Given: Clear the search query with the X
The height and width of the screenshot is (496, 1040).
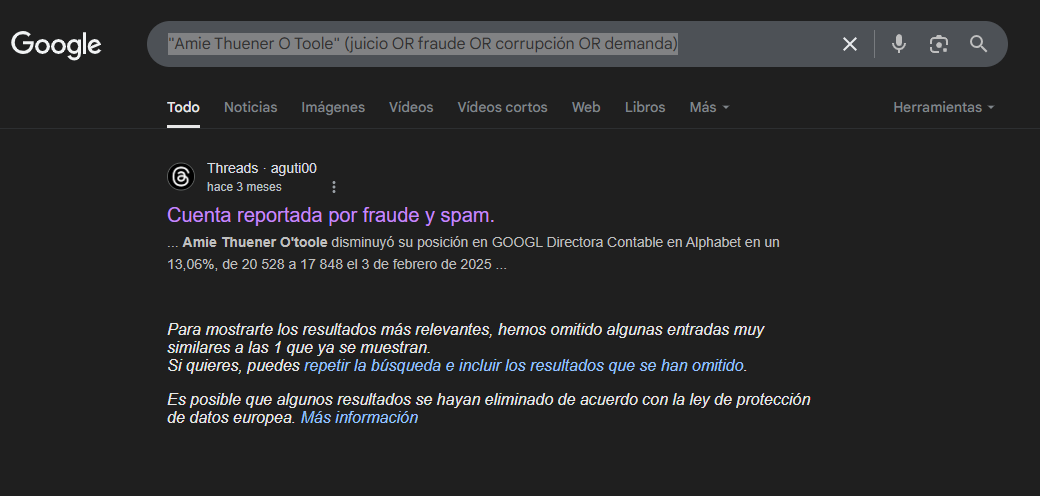Looking at the screenshot, I should coord(850,44).
